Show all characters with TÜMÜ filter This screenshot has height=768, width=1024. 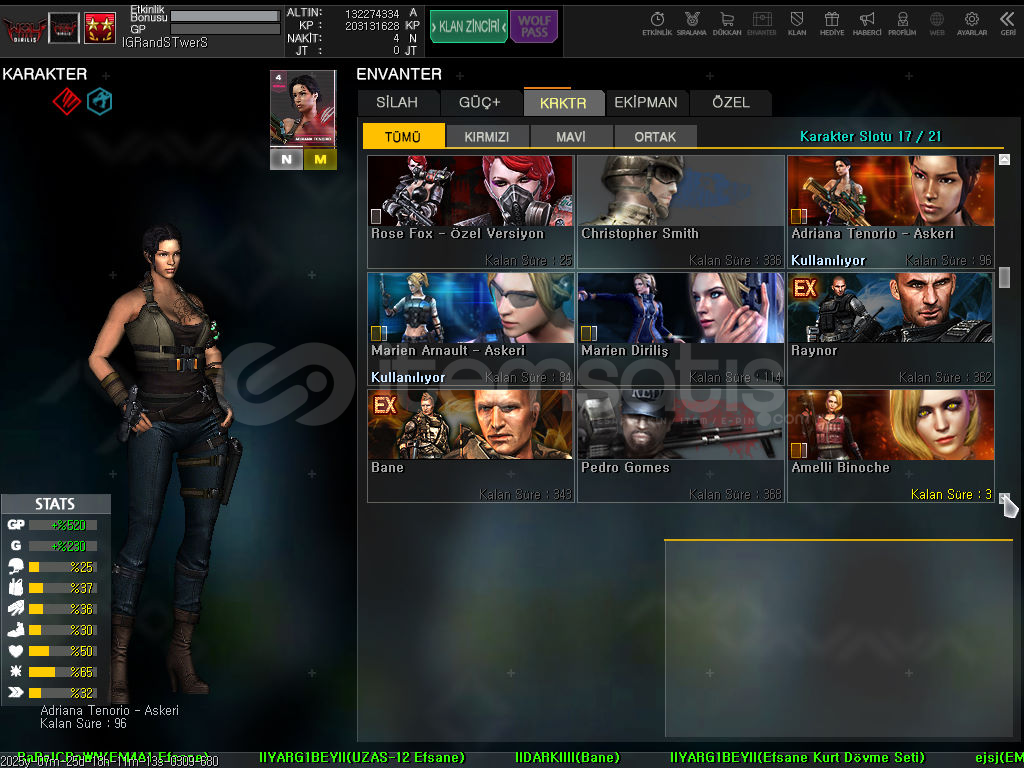point(403,136)
